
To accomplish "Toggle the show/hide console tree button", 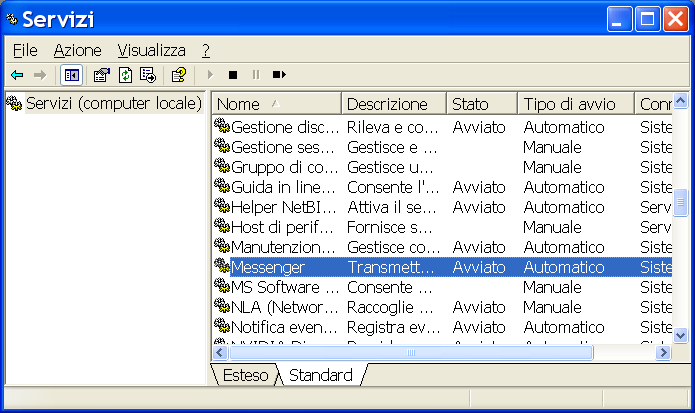I will pos(71,74).
